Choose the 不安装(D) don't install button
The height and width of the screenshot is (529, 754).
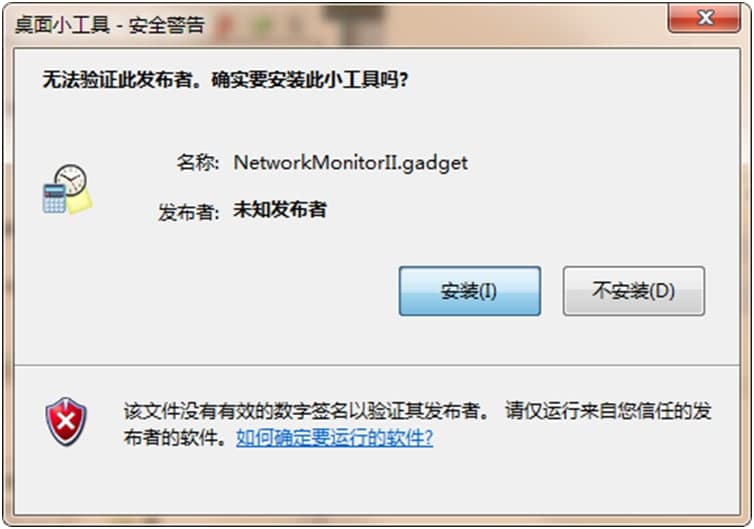click(x=634, y=291)
